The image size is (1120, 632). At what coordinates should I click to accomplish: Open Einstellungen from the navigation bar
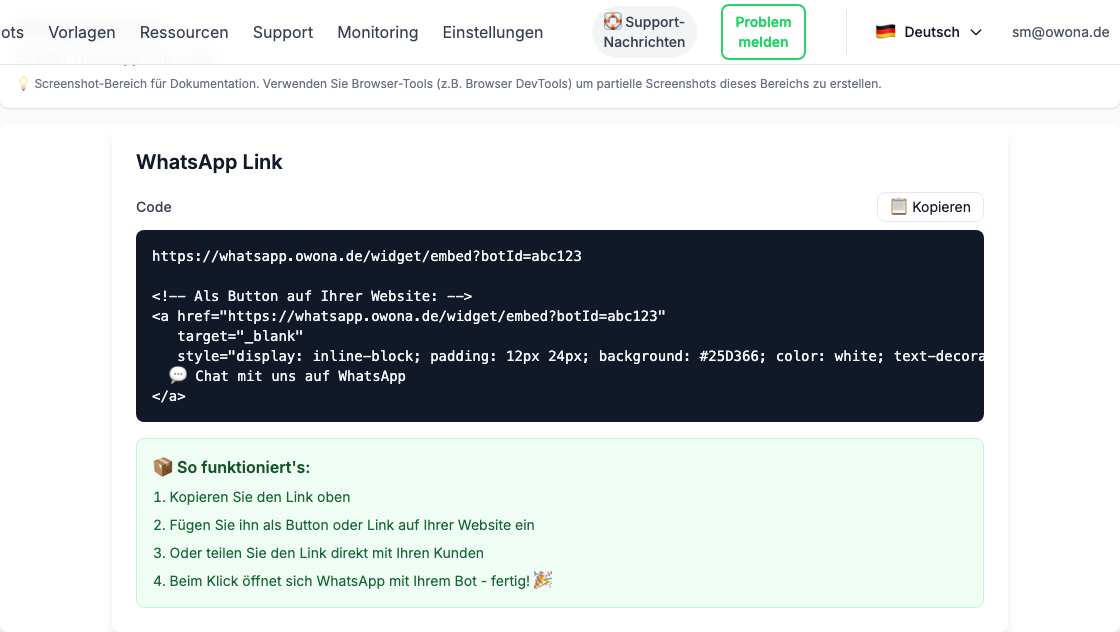493,32
